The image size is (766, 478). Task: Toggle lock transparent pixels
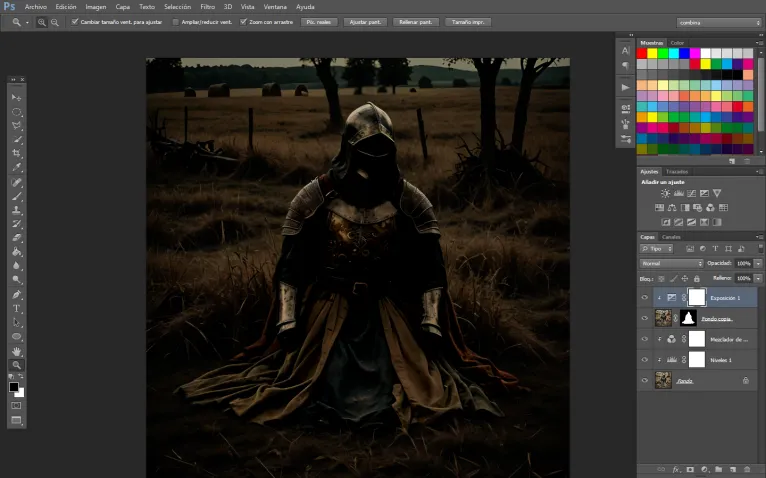coord(661,279)
